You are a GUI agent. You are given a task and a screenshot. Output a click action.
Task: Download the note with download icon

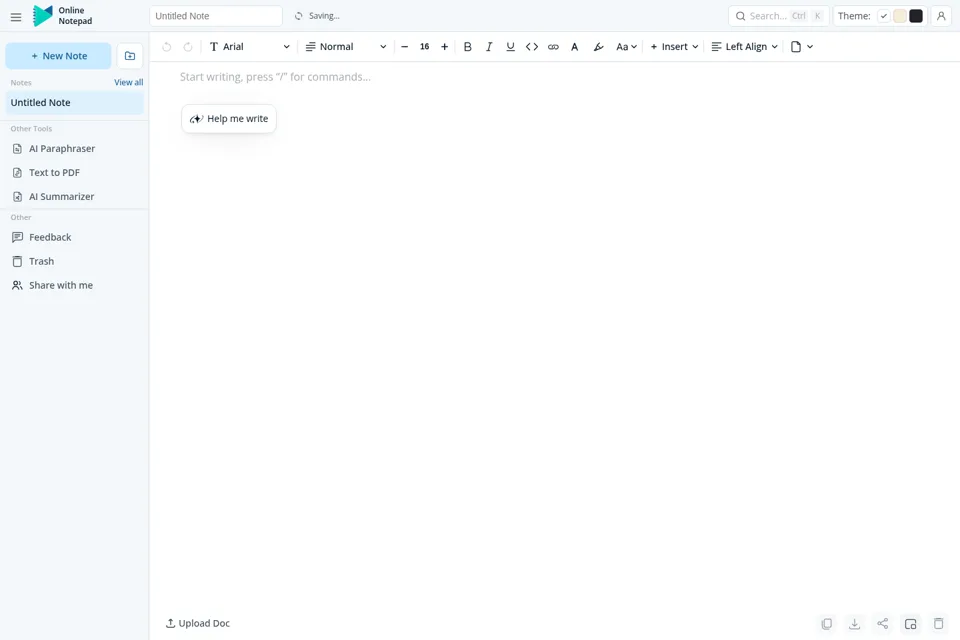(x=855, y=623)
